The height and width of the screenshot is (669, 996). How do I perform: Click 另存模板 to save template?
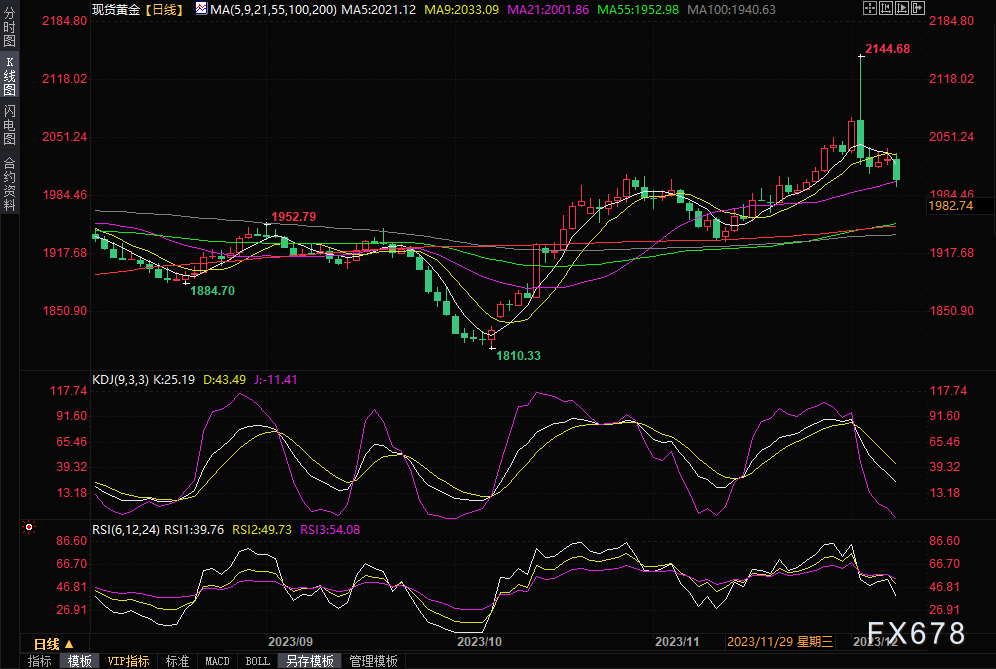(x=308, y=661)
